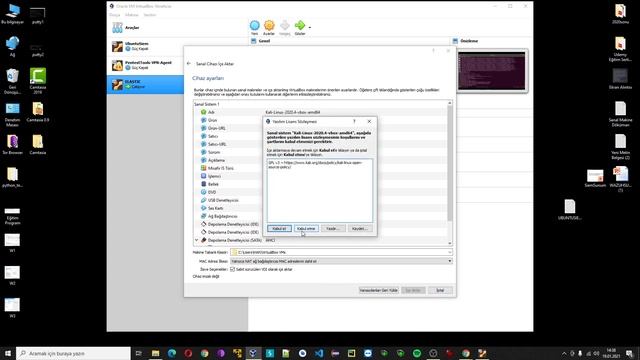Click VirtualBox icon in taskbar
This screenshot has width=640, height=360.
253,353
